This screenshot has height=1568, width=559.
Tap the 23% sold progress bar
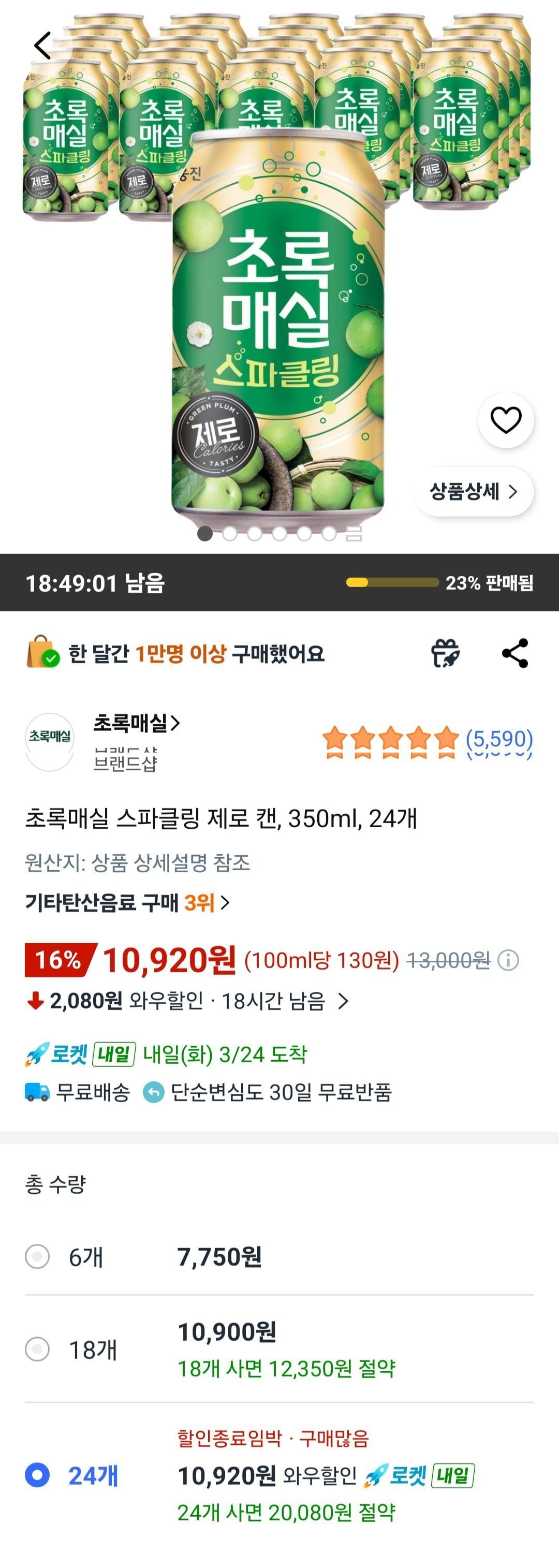click(392, 582)
